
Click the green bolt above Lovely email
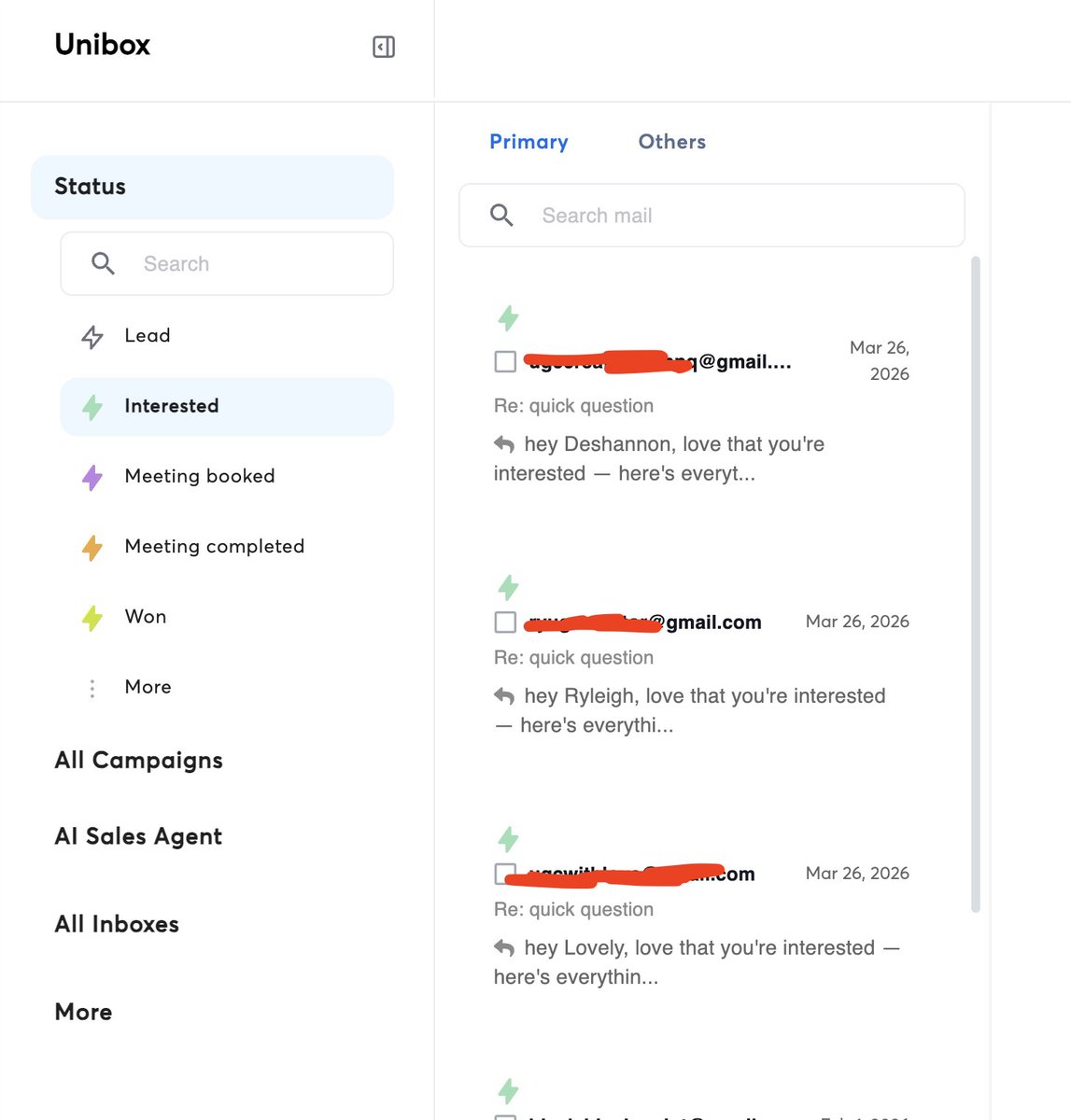[x=508, y=840]
